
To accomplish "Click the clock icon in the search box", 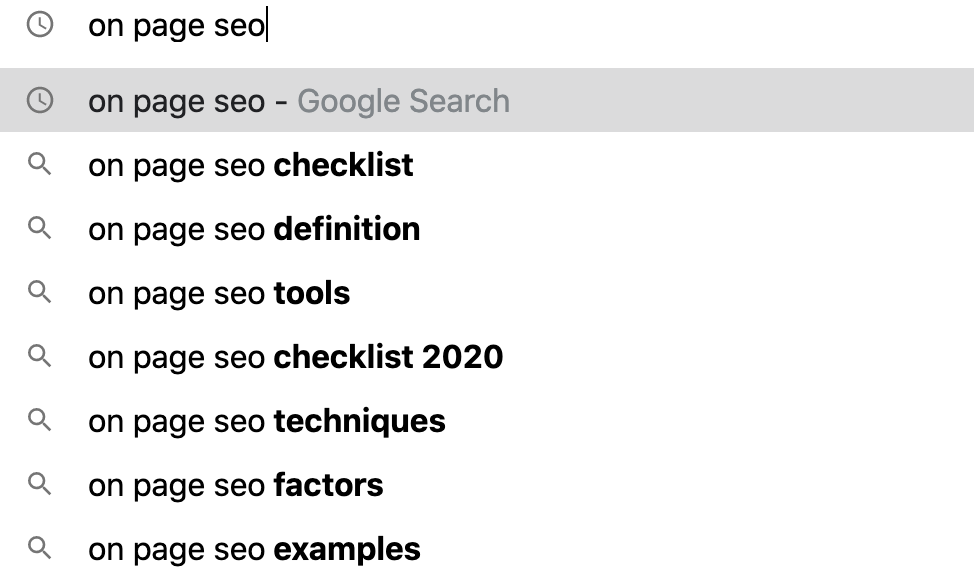I will [x=39, y=26].
